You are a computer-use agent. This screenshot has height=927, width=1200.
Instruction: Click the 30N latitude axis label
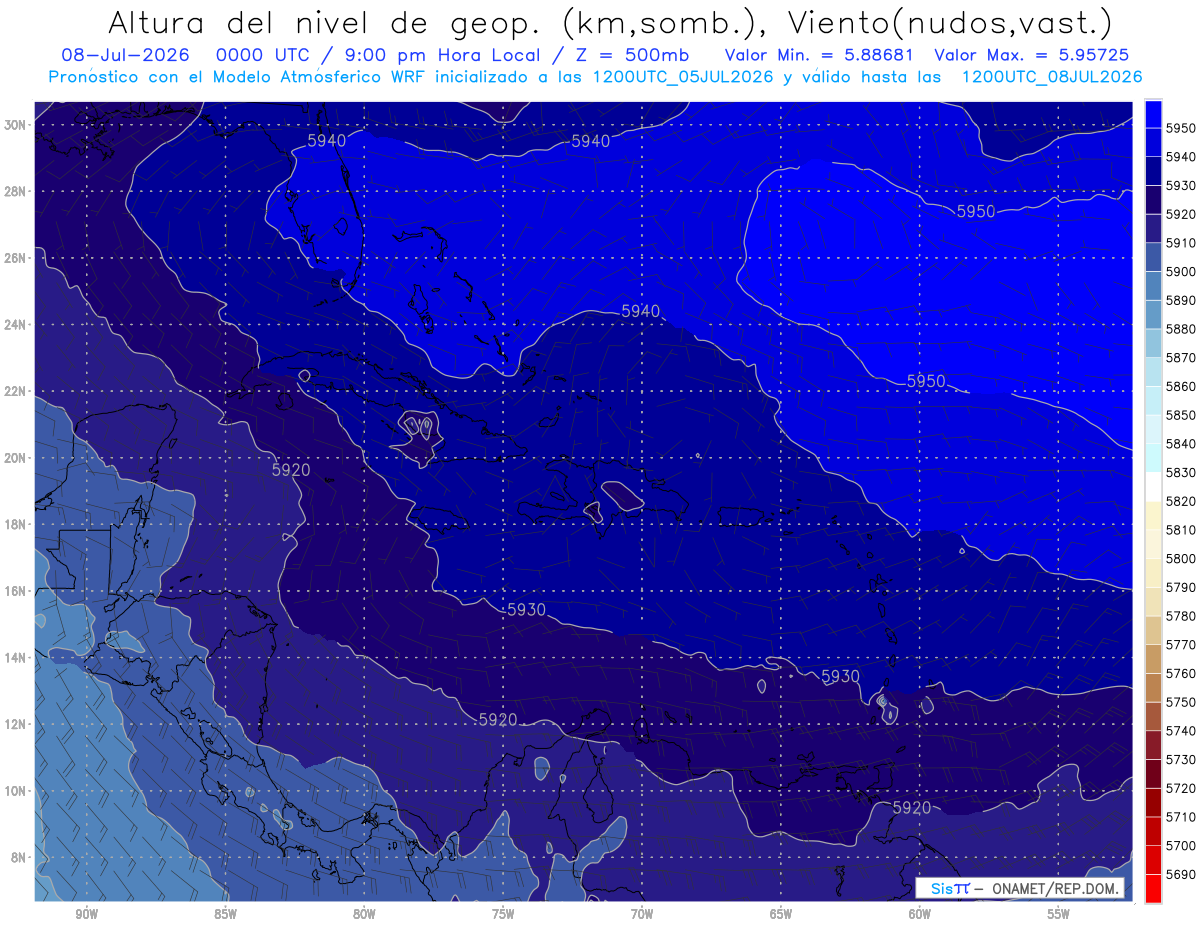(17, 125)
